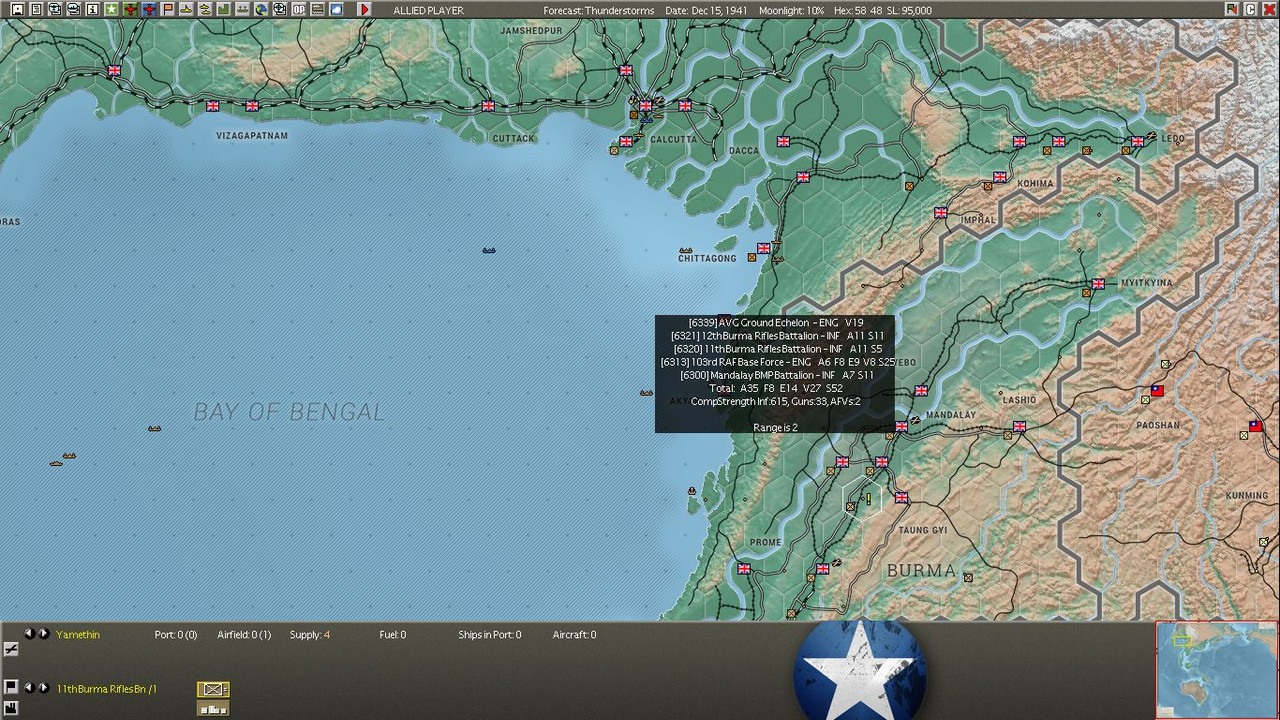
Task: Click the PROME city label
Action: [x=766, y=543]
